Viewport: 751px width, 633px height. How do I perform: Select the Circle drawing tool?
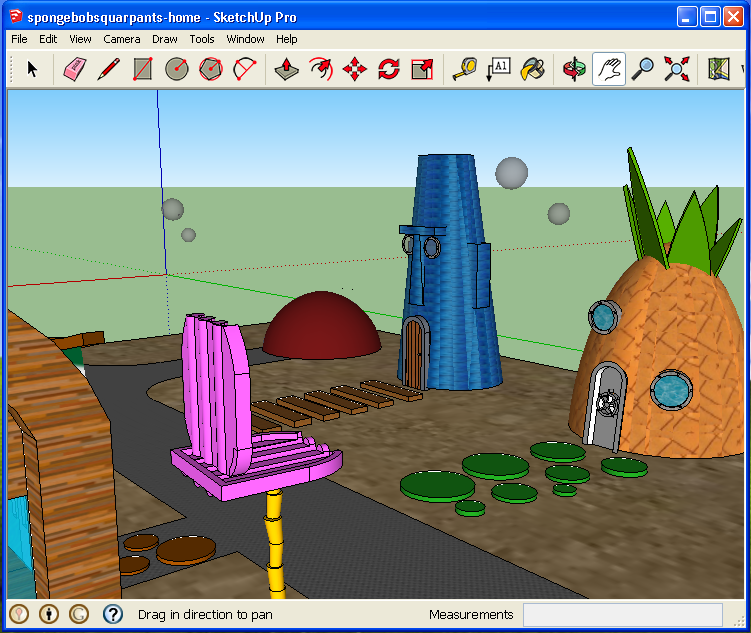pyautogui.click(x=177, y=69)
